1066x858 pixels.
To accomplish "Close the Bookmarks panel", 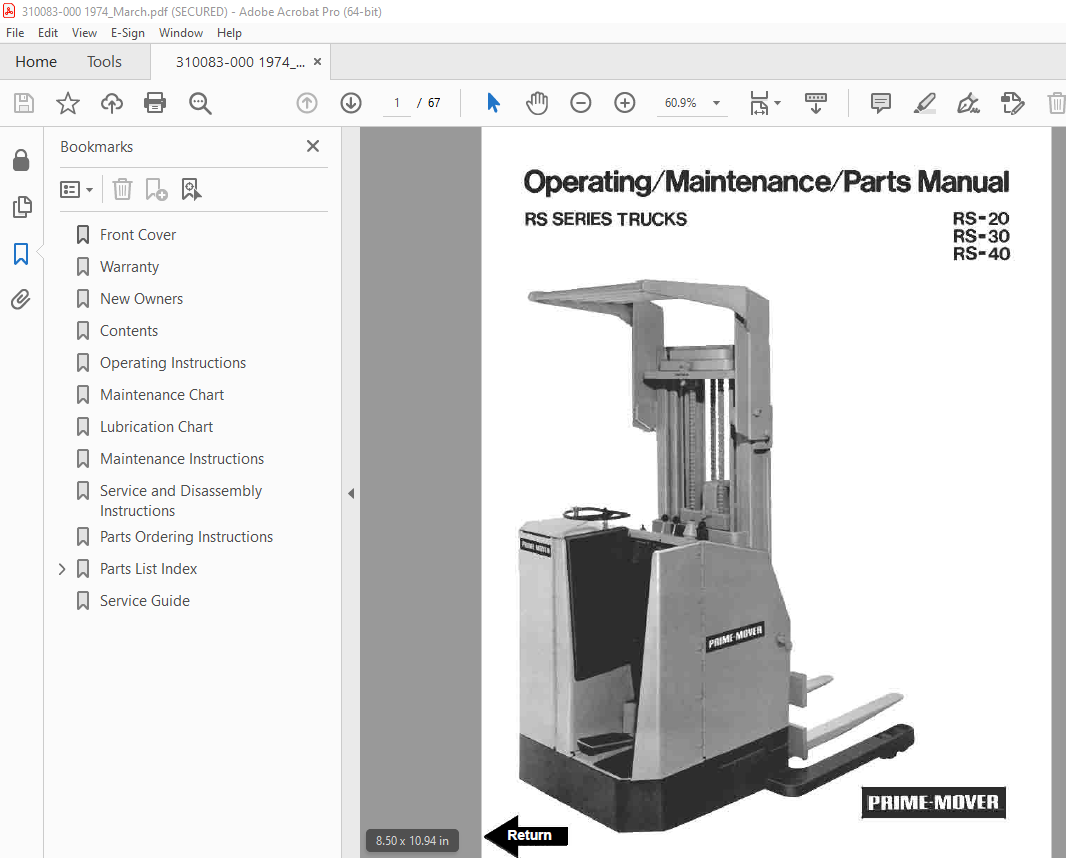I will [313, 146].
